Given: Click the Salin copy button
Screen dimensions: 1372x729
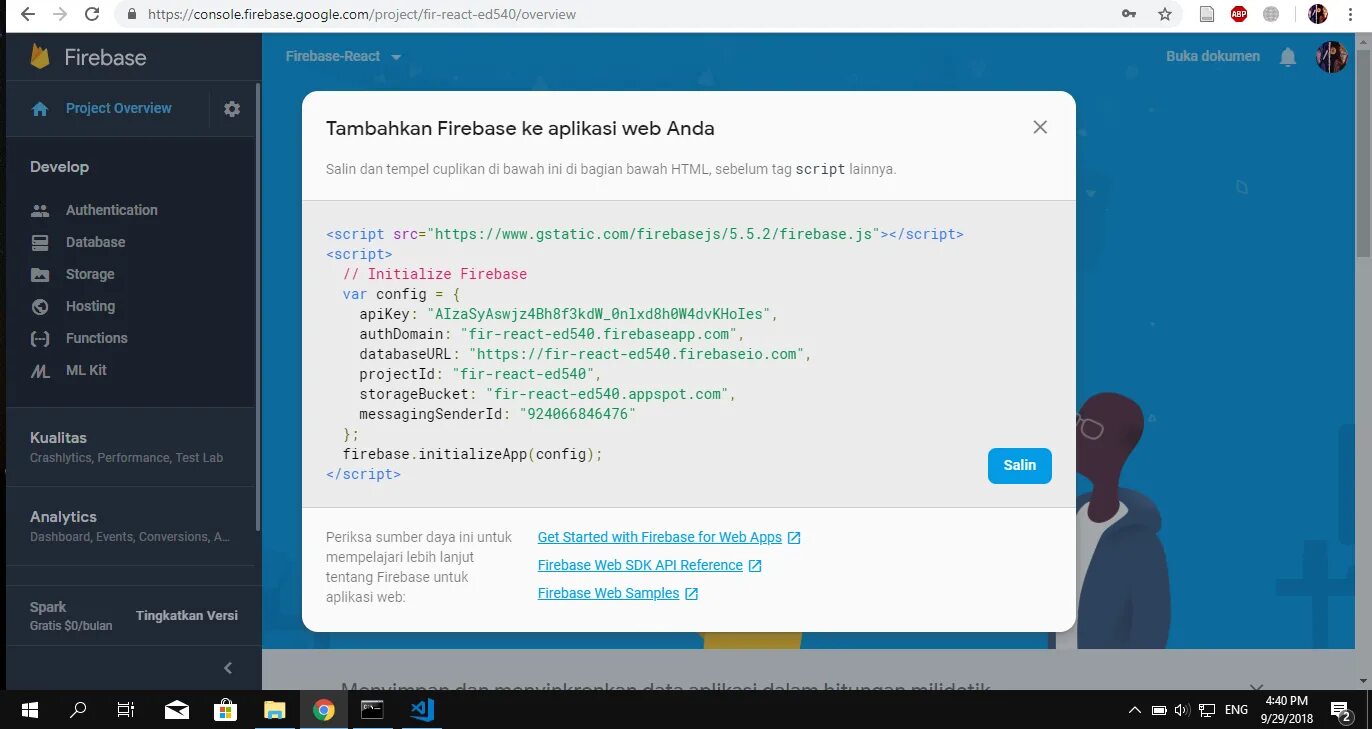Looking at the screenshot, I should click(1020, 465).
